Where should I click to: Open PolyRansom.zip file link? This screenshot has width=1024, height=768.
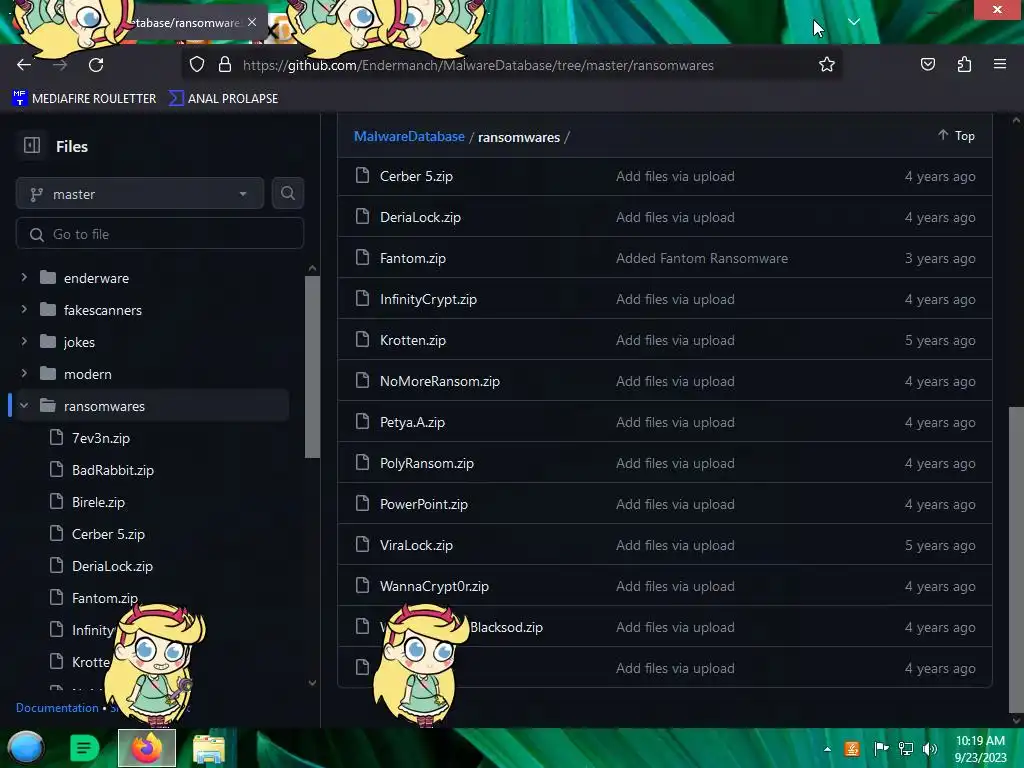click(426, 464)
